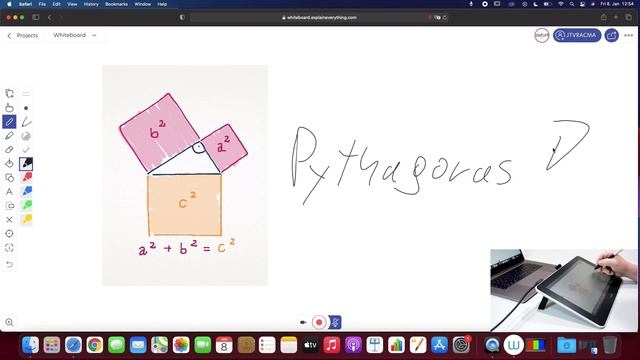Select the Shapes tool
The image size is (640, 360).
click(9, 178)
